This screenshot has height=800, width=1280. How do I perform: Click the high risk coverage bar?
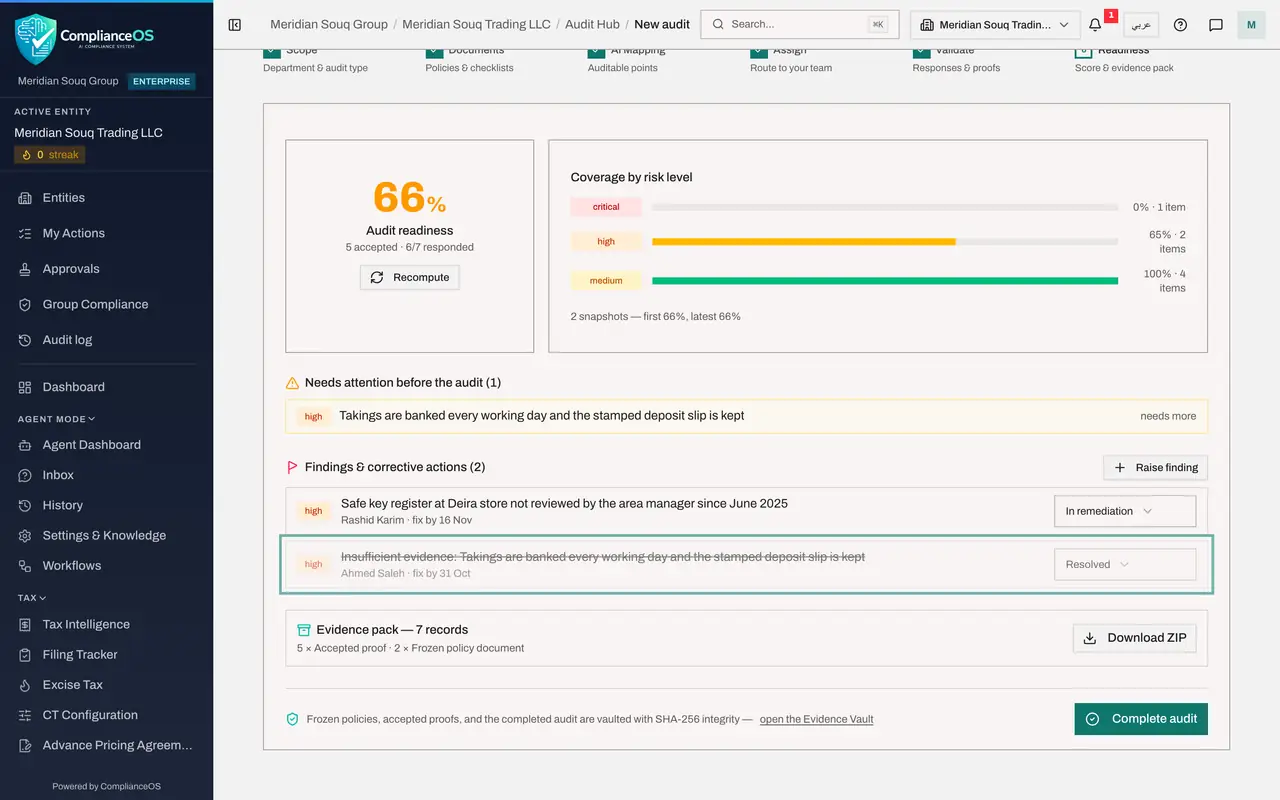885,241
